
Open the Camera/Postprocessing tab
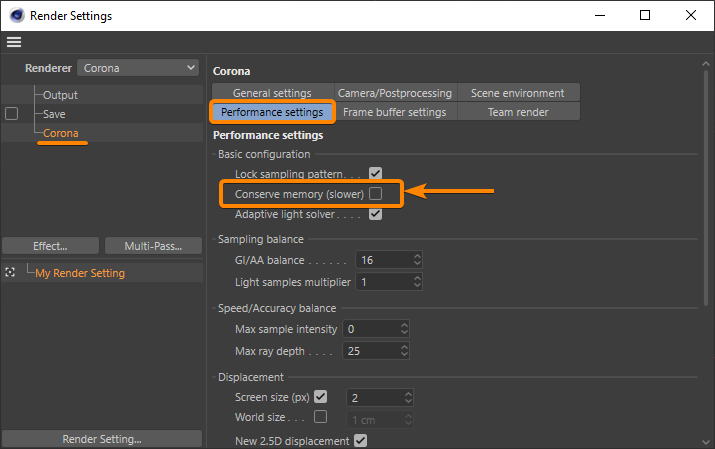395,93
